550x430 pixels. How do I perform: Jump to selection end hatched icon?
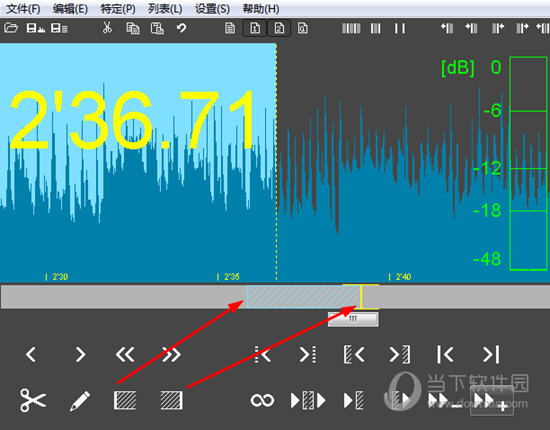[400, 354]
